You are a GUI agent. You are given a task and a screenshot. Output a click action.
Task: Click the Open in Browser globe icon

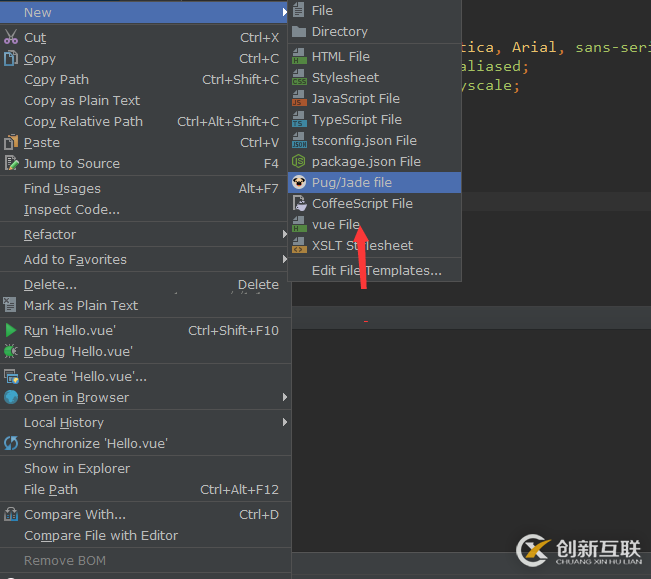(11, 397)
